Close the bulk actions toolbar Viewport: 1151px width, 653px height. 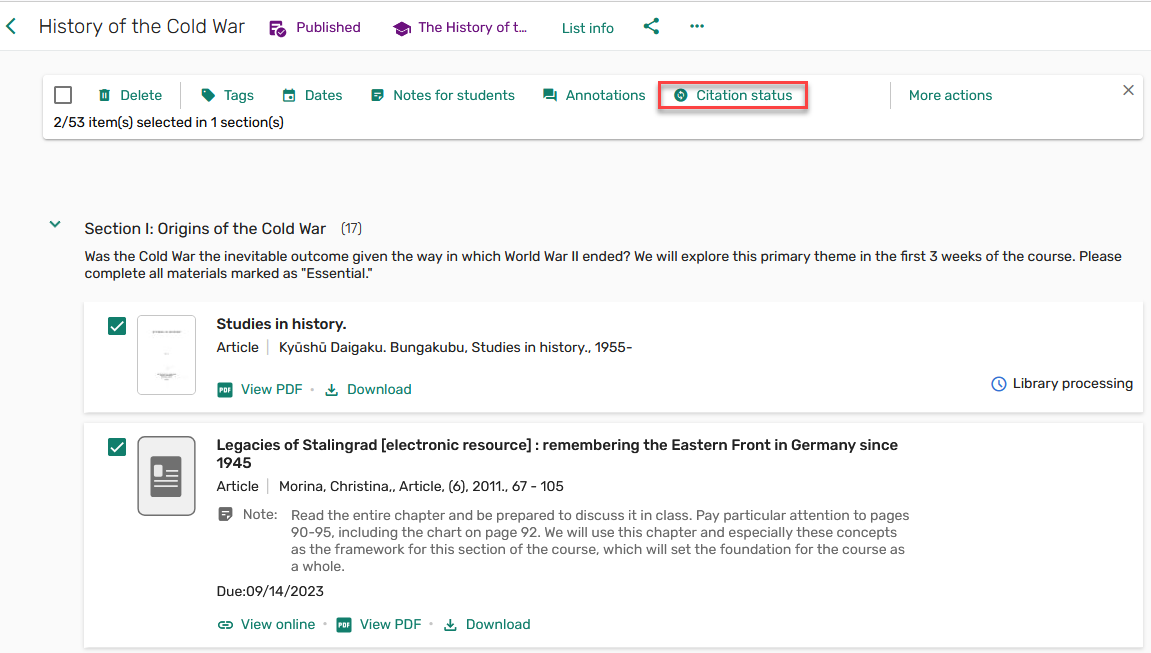click(1128, 90)
